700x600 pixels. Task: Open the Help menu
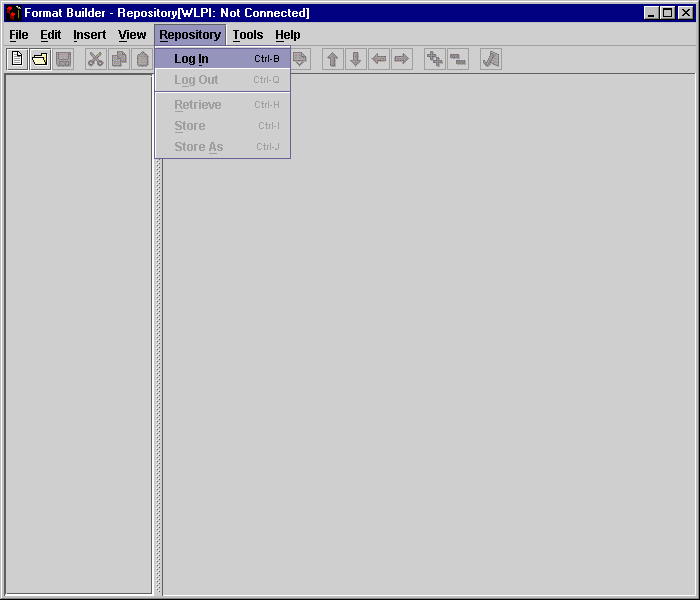[288, 35]
